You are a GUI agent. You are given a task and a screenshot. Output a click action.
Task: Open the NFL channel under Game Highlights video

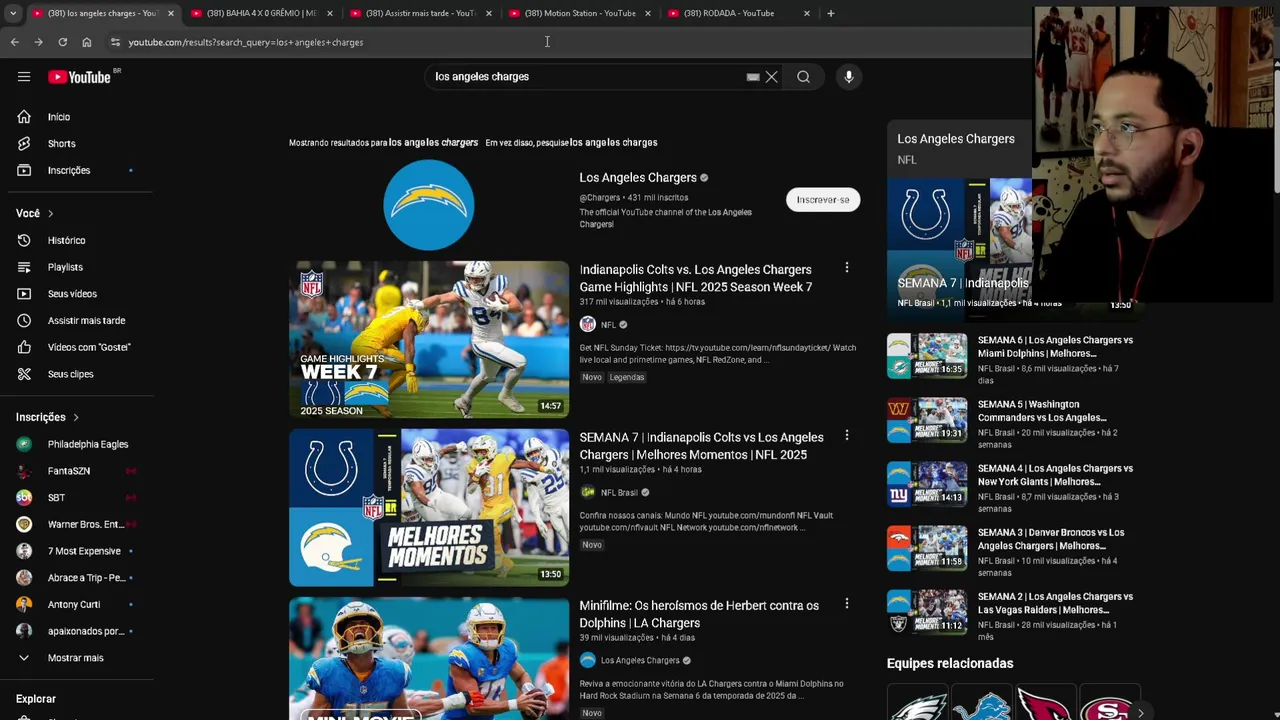pos(608,325)
